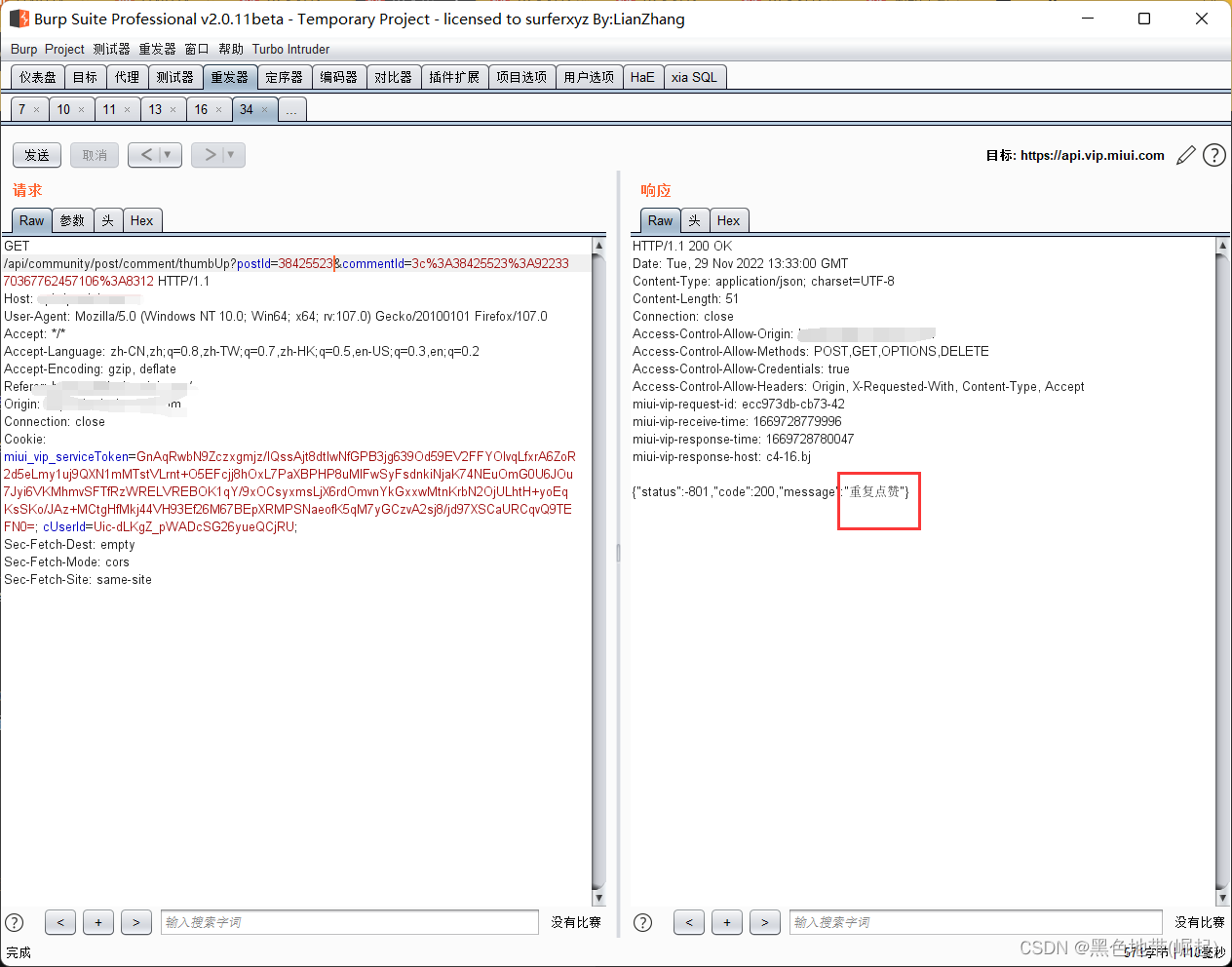Open the Turbo Intruder menu
This screenshot has width=1232, height=967.
290,49
